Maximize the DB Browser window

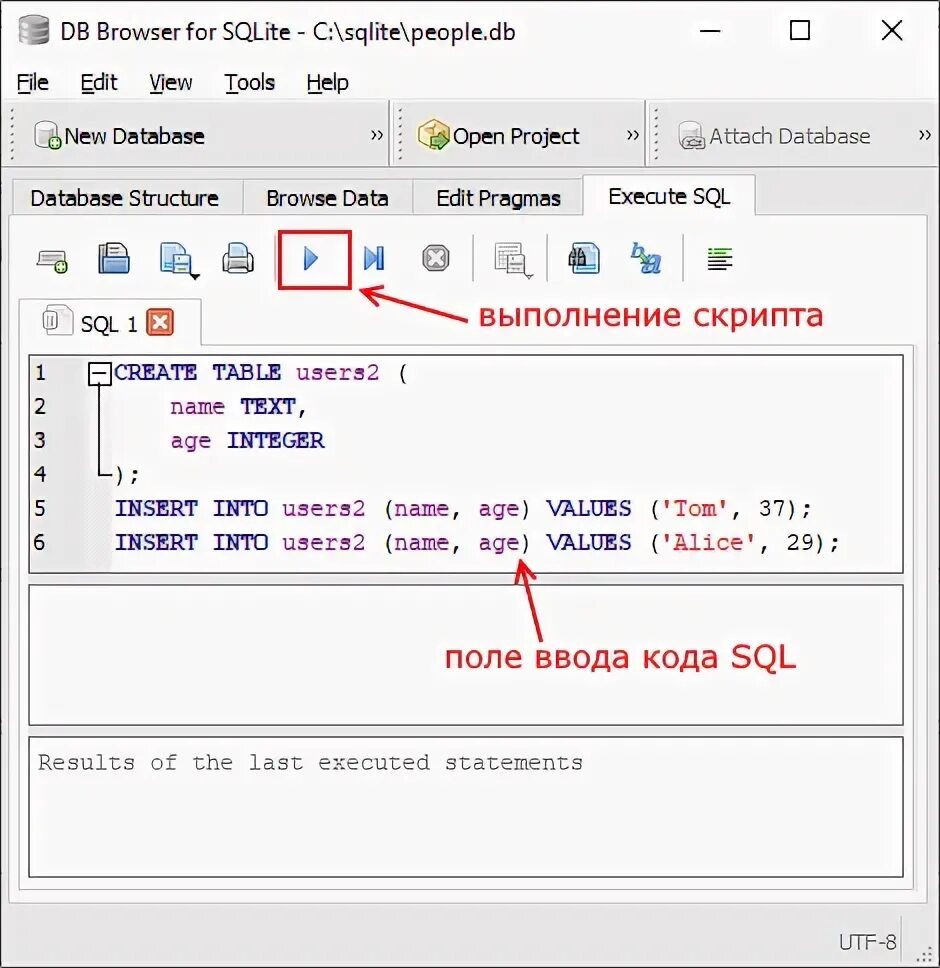coord(800,30)
